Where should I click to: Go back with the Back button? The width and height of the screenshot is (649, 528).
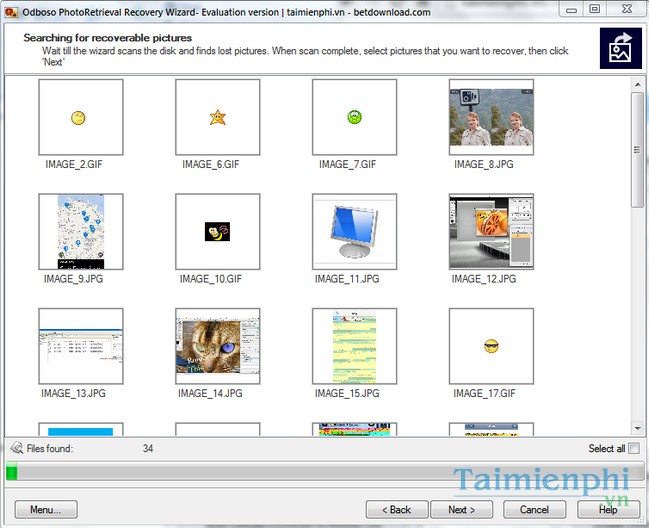click(x=397, y=509)
